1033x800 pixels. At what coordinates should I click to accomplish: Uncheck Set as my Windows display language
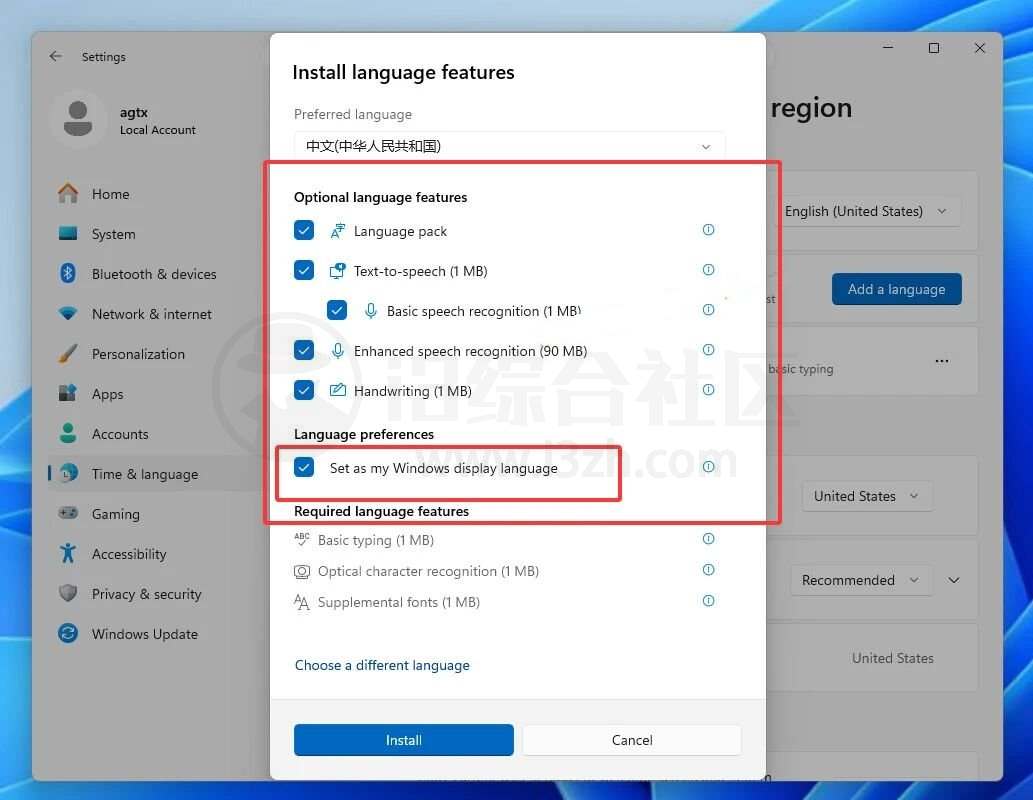304,468
